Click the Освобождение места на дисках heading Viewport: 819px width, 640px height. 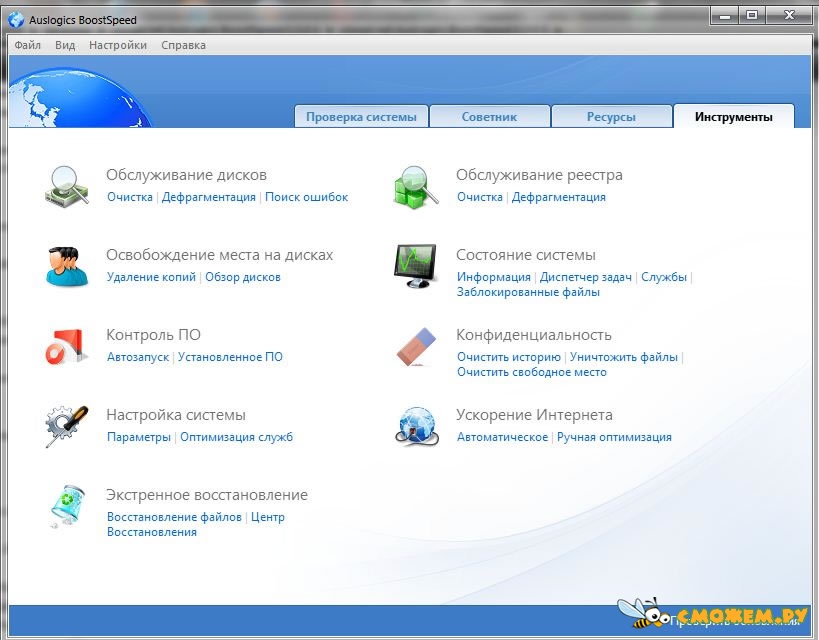[x=220, y=254]
